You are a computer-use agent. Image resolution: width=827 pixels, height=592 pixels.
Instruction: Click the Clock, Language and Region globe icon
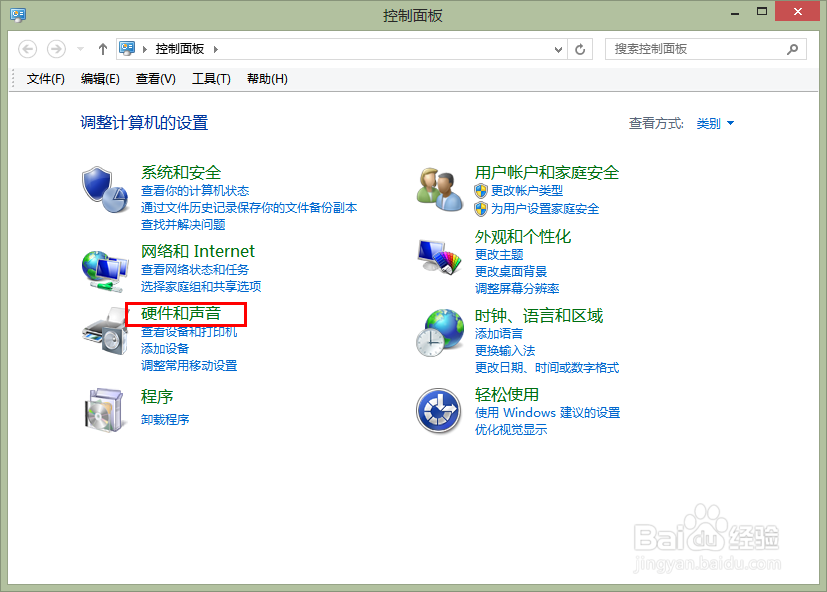(x=440, y=332)
